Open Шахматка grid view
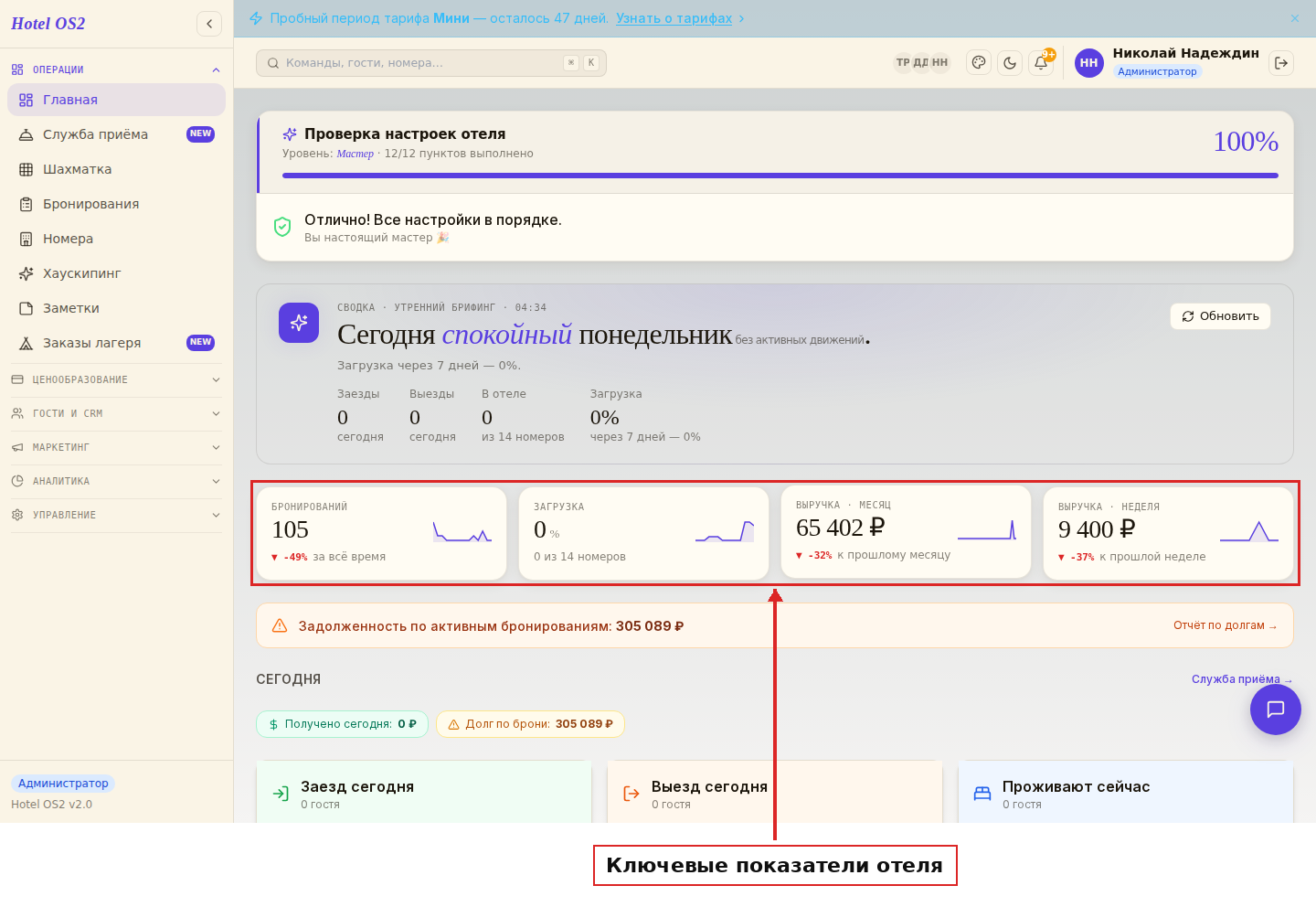This screenshot has height=907, width=1316. point(116,169)
